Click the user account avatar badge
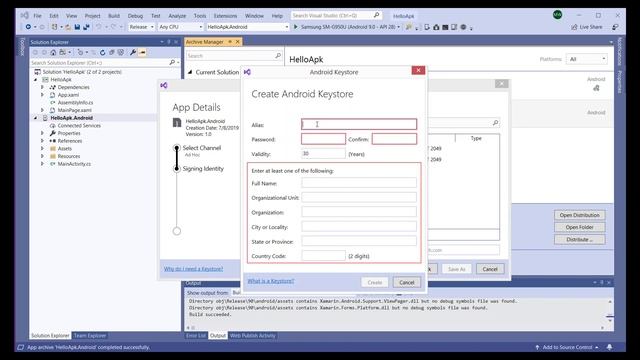This screenshot has width=640, height=360. [557, 15]
